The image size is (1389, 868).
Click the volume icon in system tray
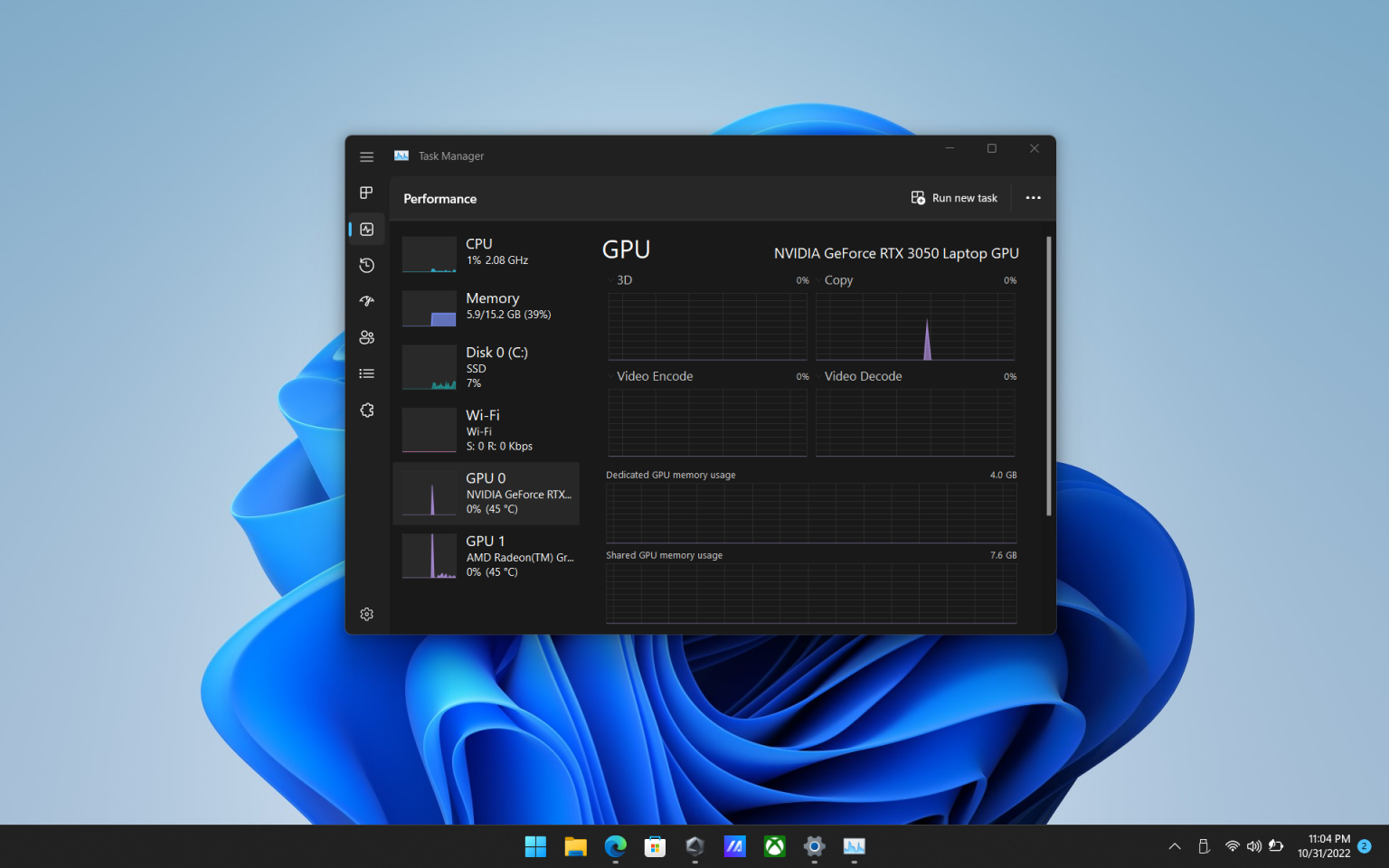point(1254,846)
